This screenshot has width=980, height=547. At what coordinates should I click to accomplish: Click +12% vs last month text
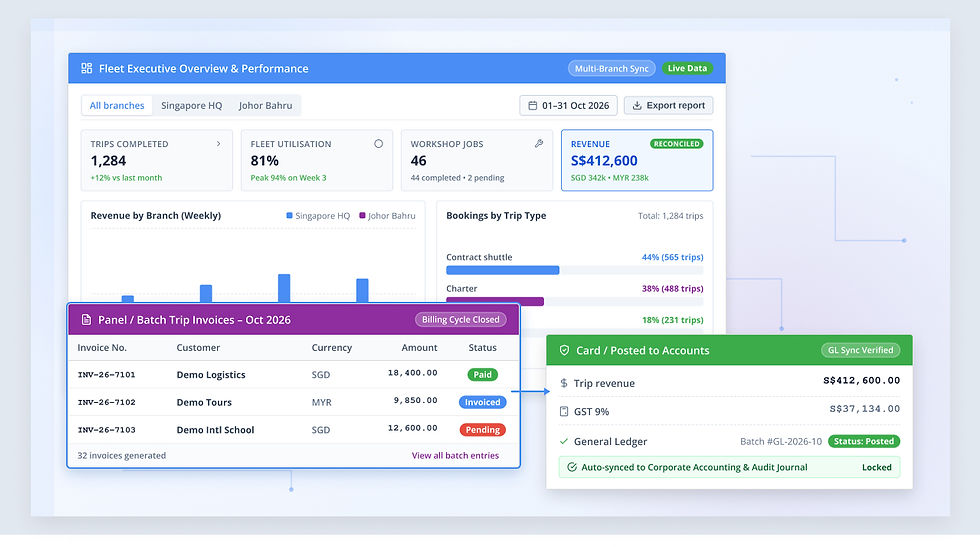pos(126,178)
